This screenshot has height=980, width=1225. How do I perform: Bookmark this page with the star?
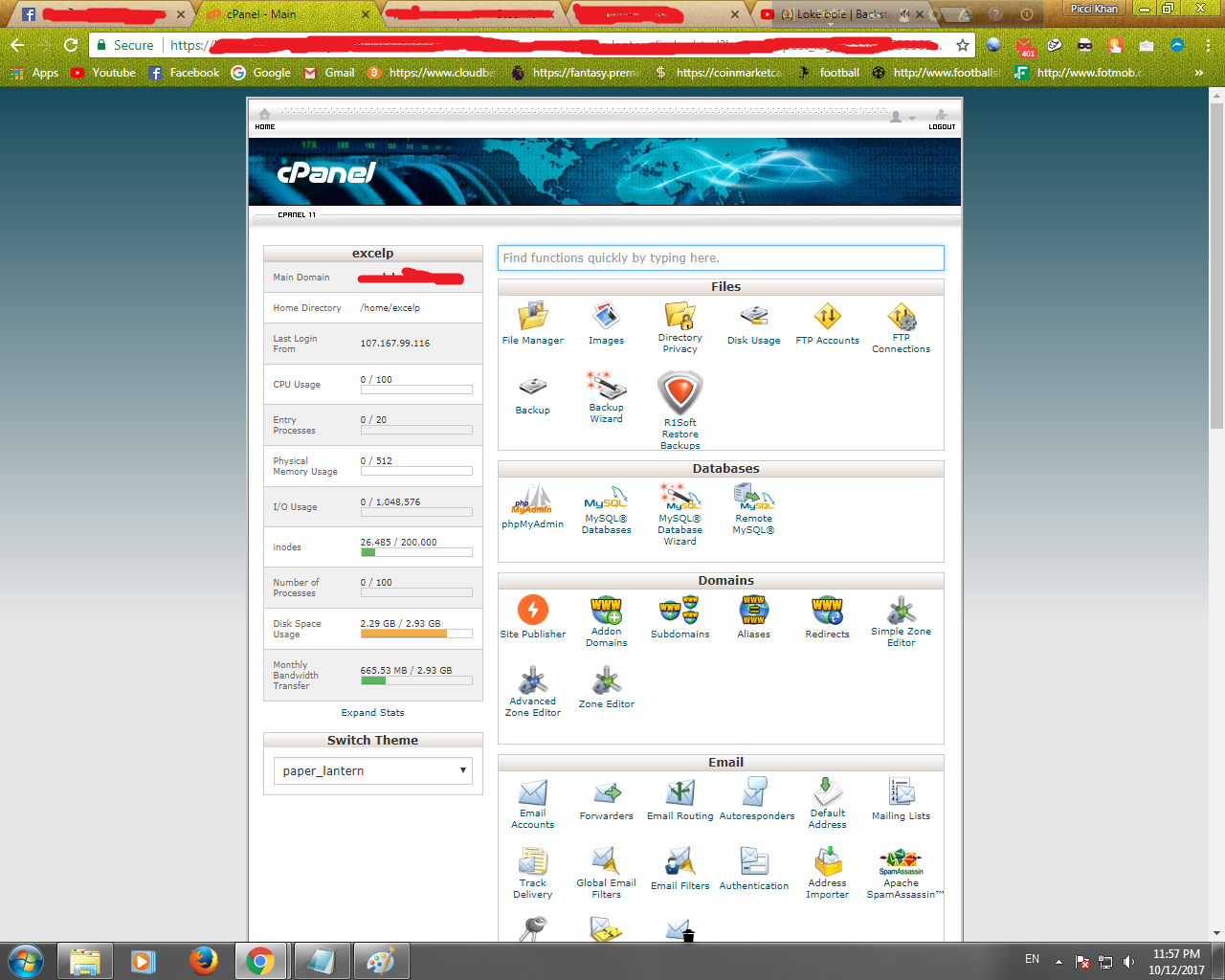pyautogui.click(x=963, y=45)
